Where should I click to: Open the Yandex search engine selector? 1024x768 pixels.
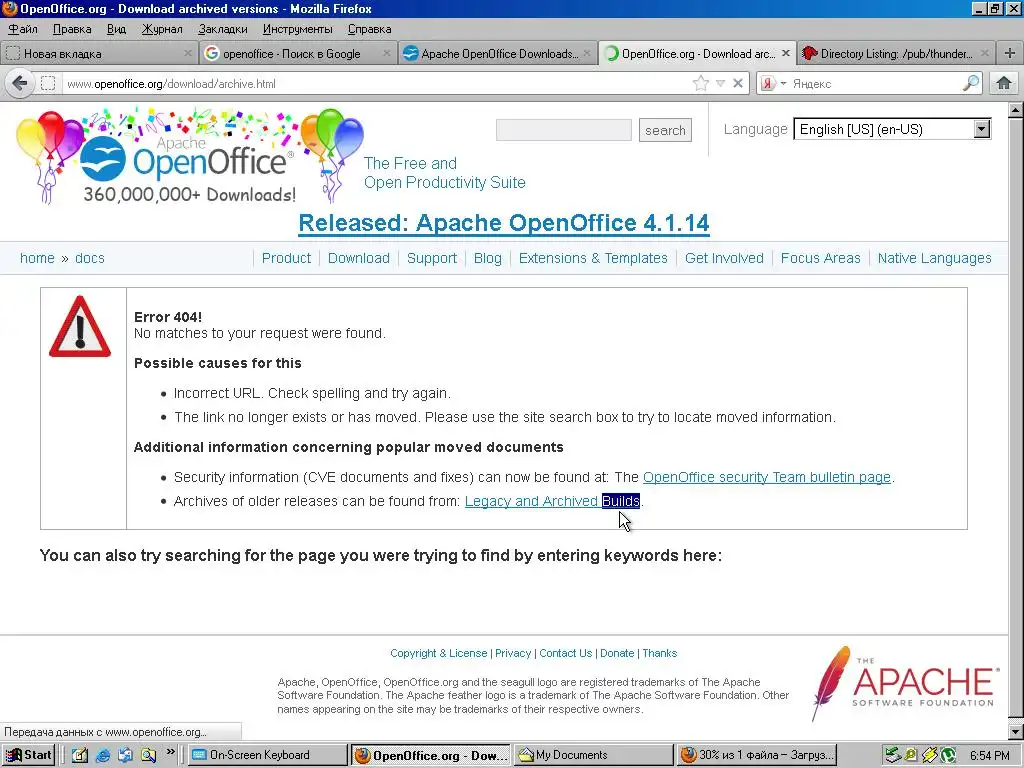774,83
